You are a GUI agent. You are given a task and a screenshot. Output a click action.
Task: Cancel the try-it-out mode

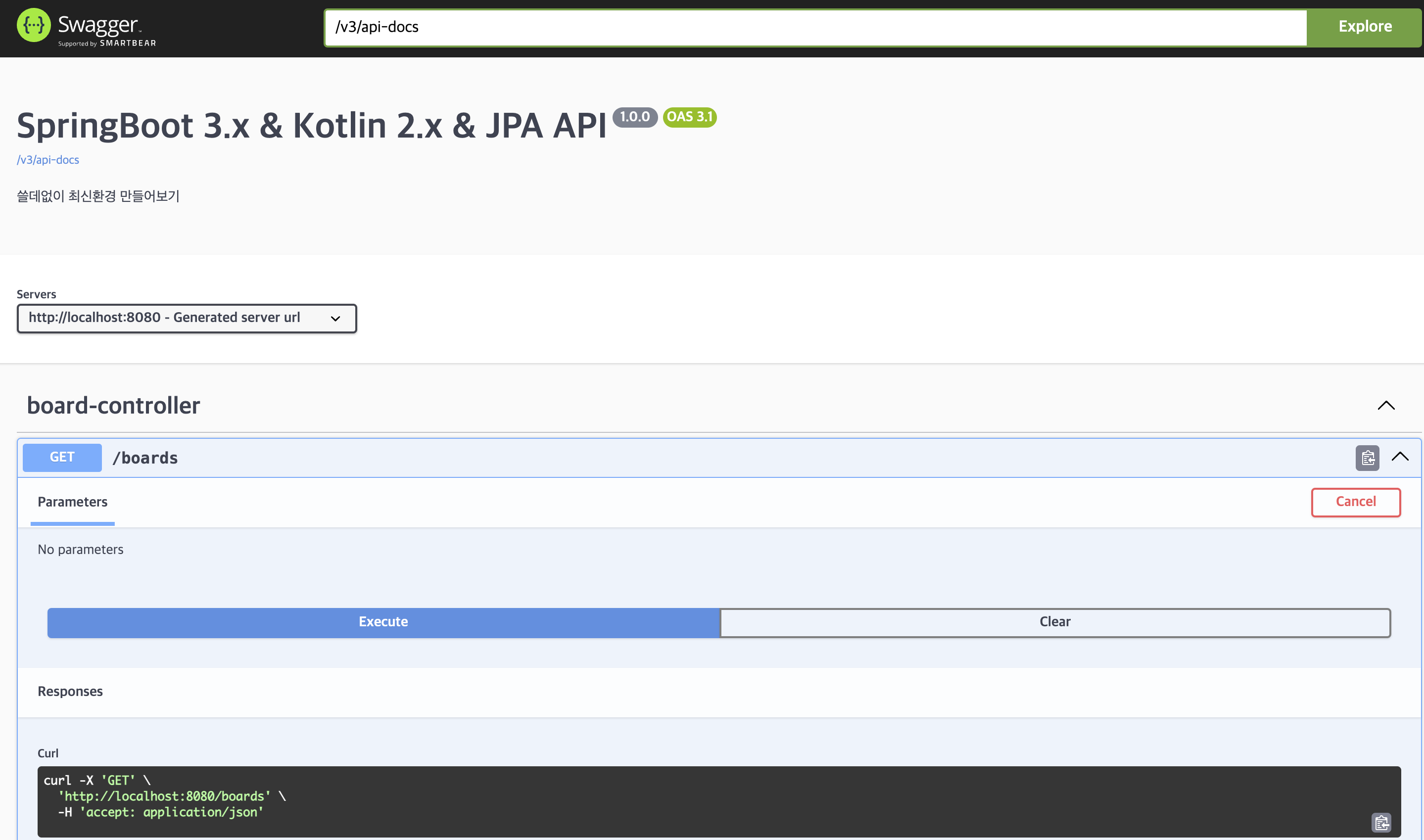tap(1356, 502)
